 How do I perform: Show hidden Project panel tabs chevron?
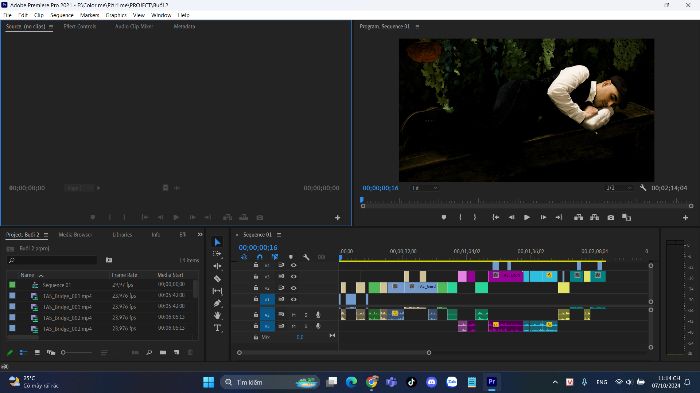[x=200, y=234]
